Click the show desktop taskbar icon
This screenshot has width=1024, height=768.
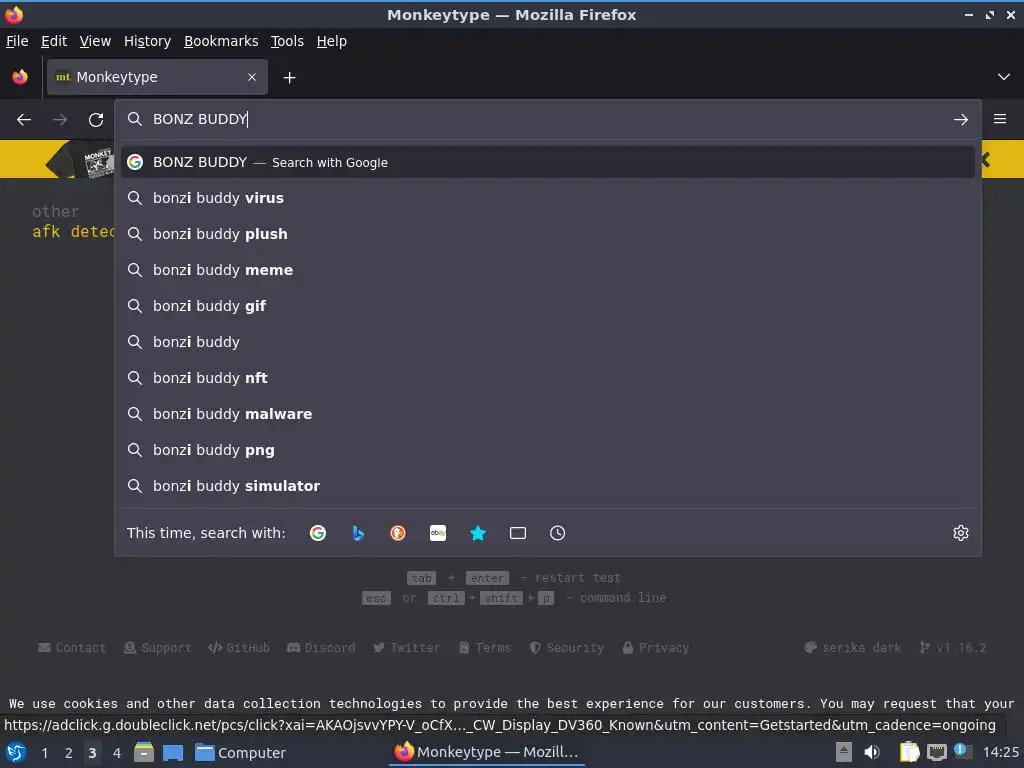tap(172, 753)
